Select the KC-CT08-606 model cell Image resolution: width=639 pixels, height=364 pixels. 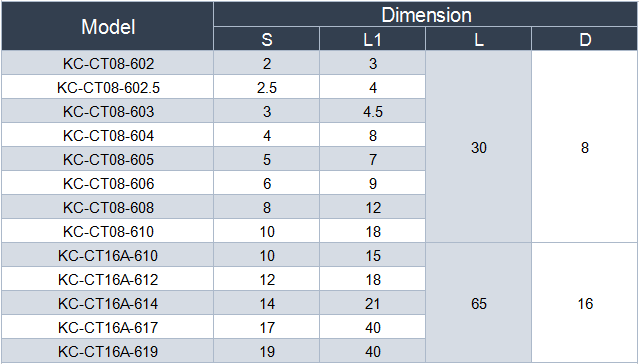coord(108,183)
